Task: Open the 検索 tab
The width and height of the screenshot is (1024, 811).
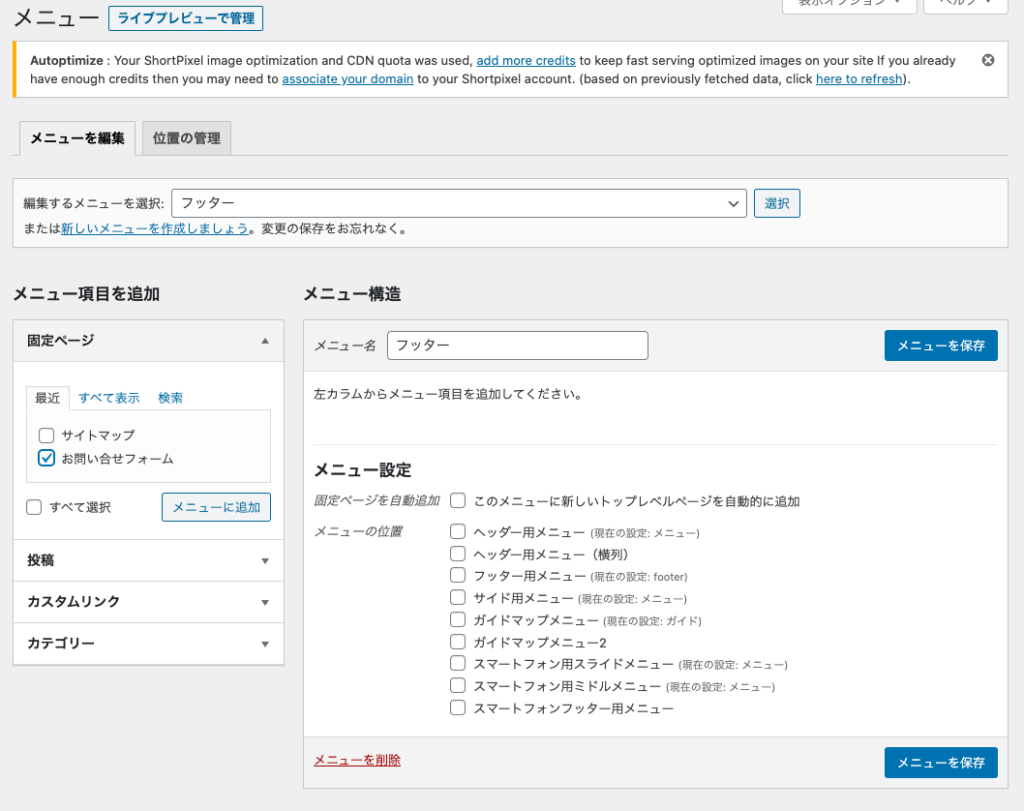Action: click(169, 397)
